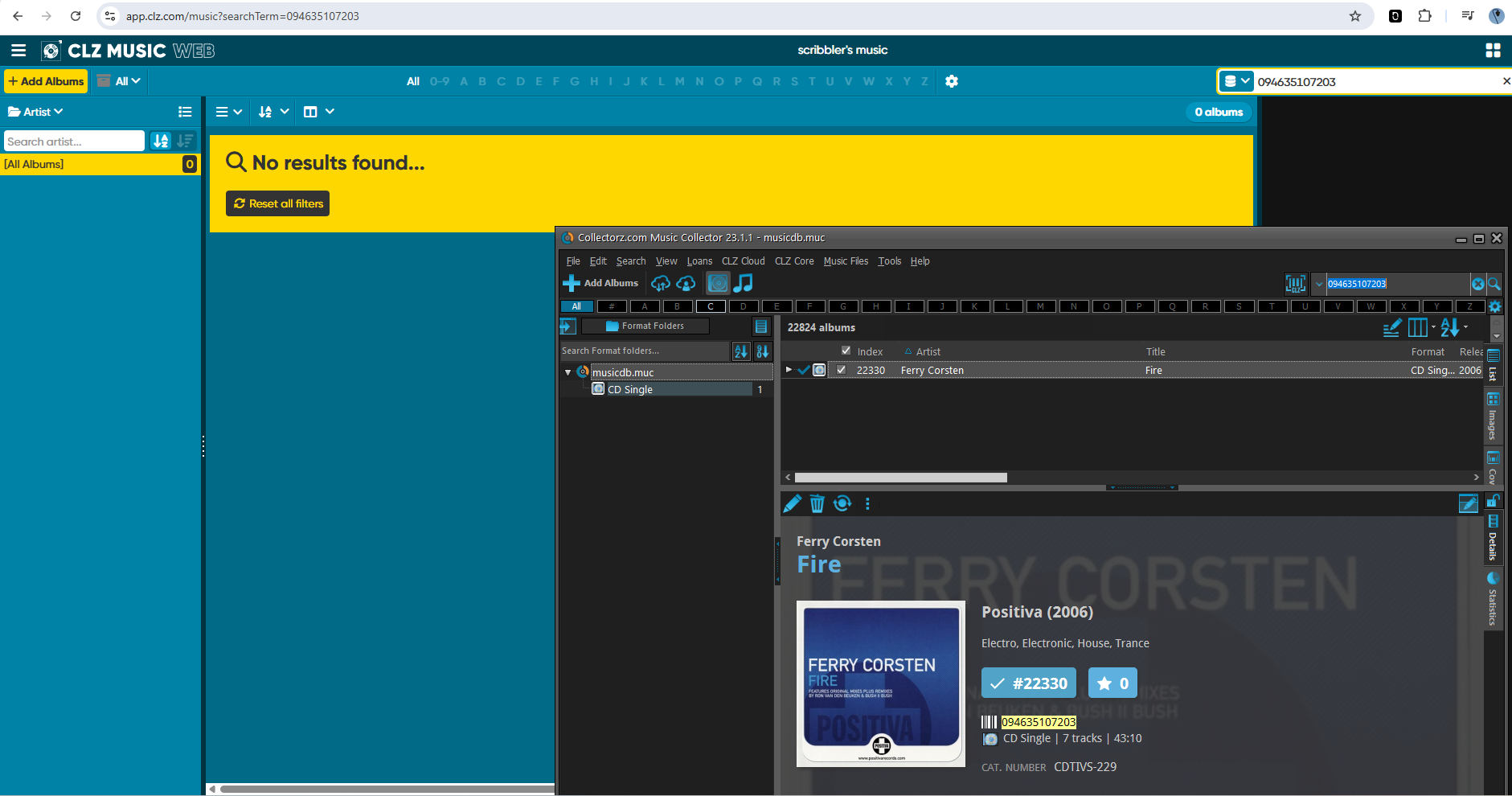Click the Ferry Corsten Fire cover thumbnail
The width and height of the screenshot is (1512, 796).
[880, 683]
